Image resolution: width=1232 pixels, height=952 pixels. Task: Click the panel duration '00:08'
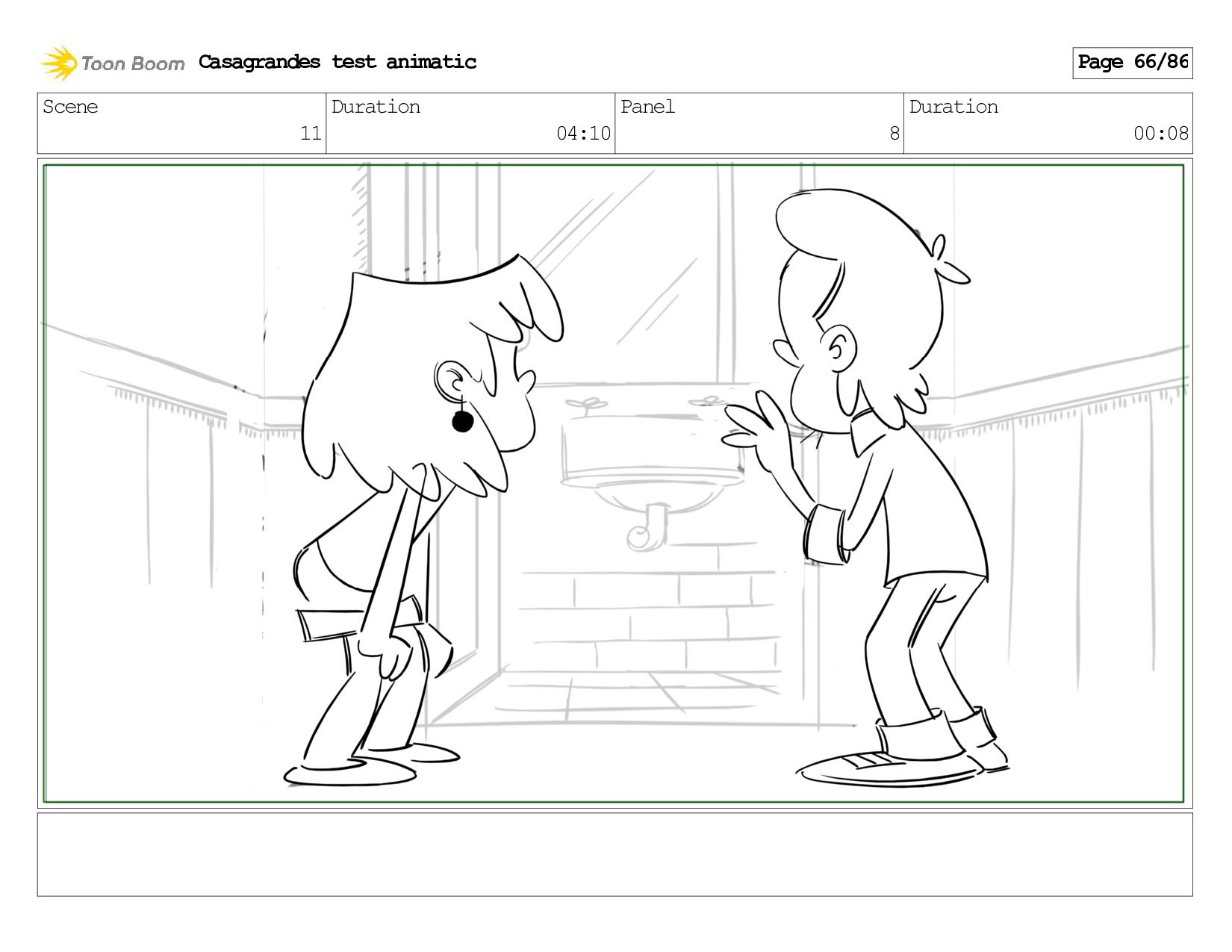point(1161,134)
